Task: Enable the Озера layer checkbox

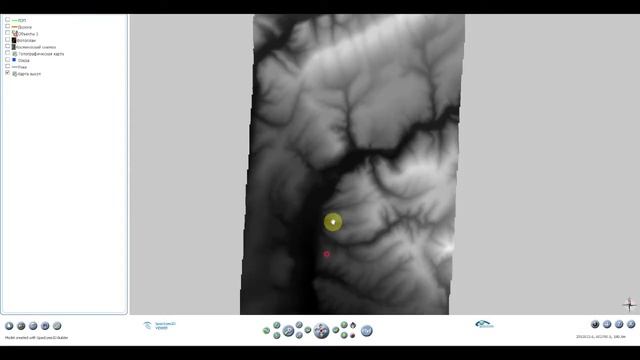Action: pyautogui.click(x=7, y=60)
